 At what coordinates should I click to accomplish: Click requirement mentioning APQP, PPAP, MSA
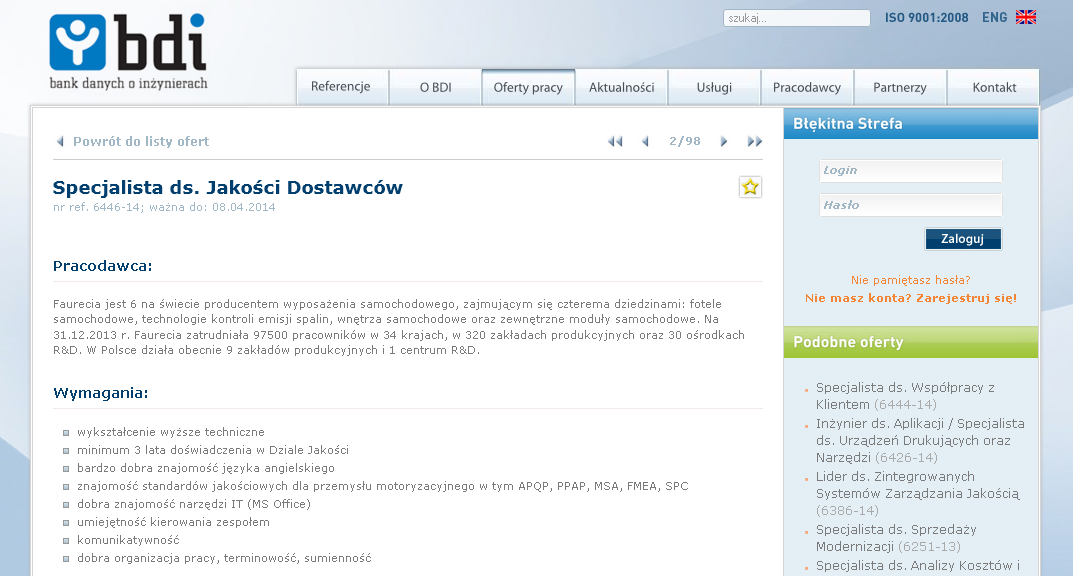click(383, 486)
